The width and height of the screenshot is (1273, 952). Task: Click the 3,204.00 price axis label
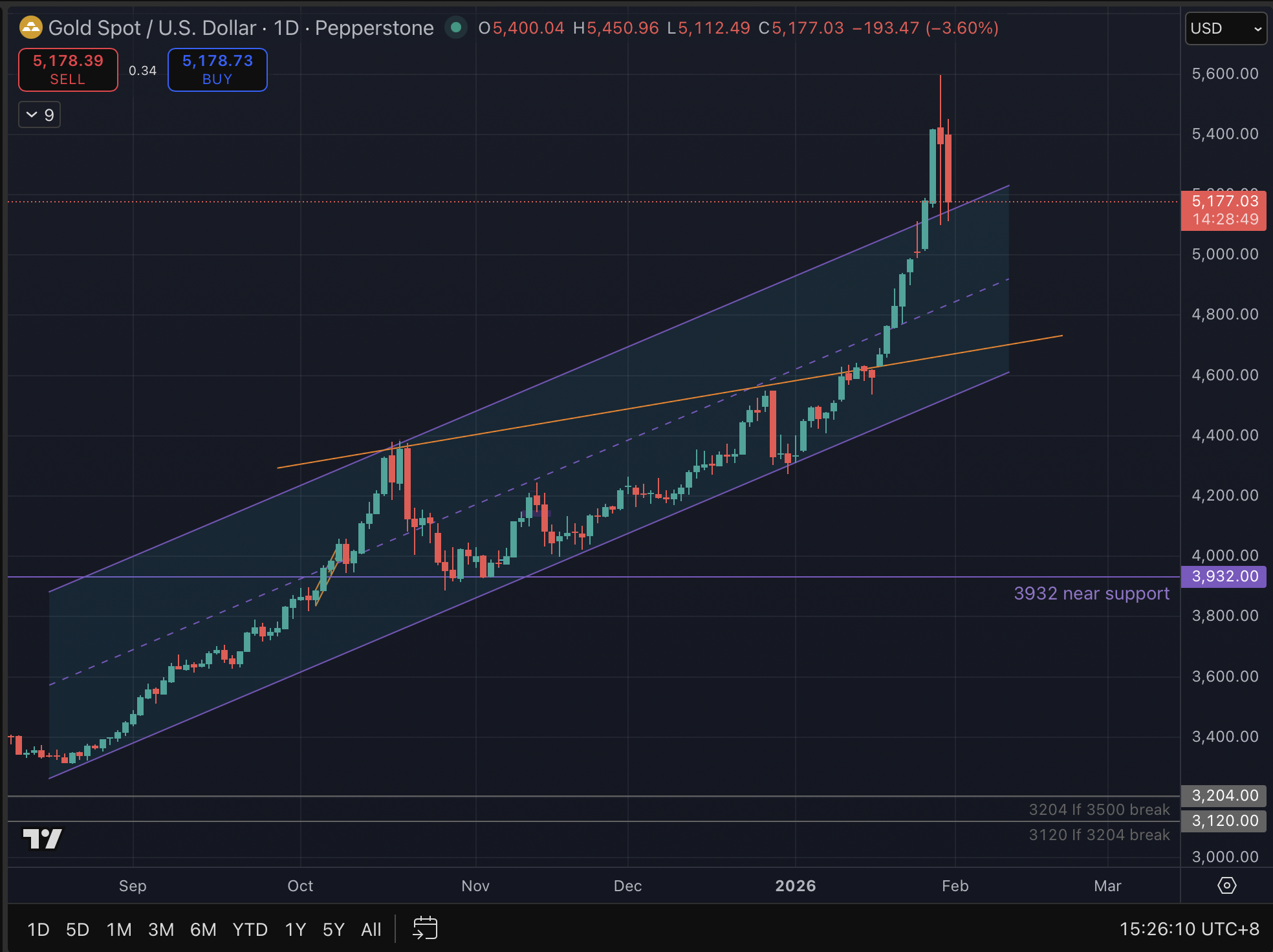(1224, 795)
